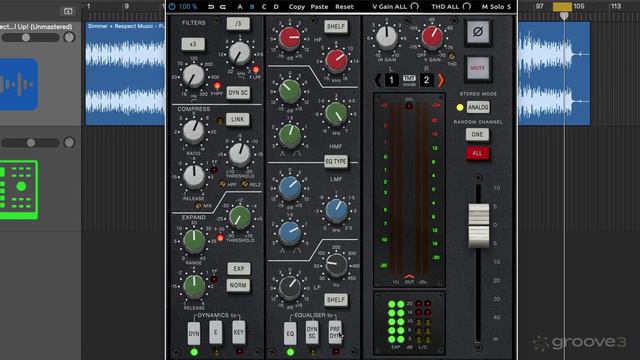Click the first track volume slider
Screen dimensions: 640x360
(x=31, y=38)
